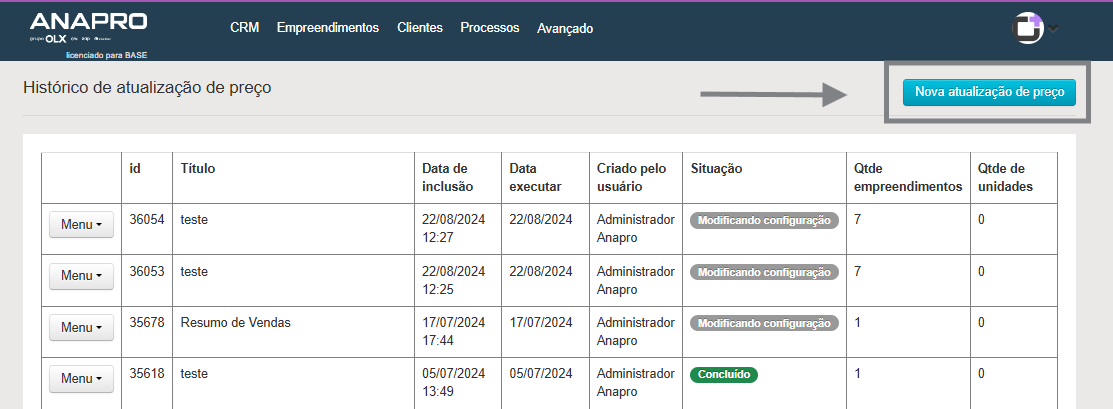Click the Concluído status badge
This screenshot has width=1113, height=409.
coord(723,375)
